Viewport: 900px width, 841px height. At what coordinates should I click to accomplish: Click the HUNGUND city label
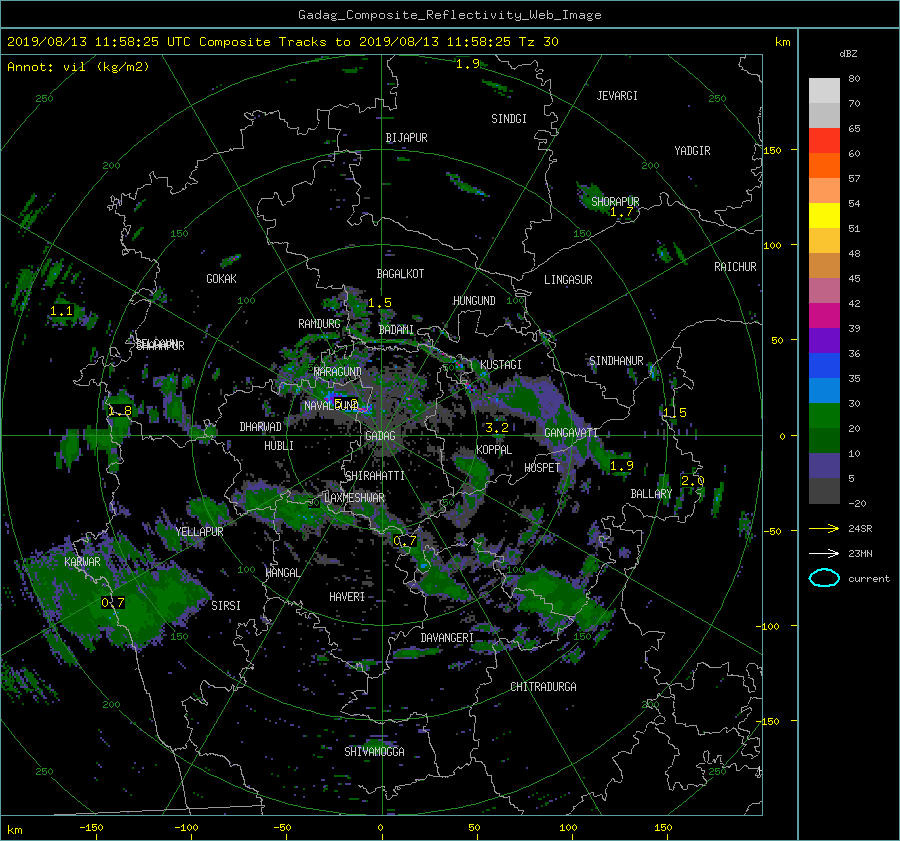(x=474, y=301)
